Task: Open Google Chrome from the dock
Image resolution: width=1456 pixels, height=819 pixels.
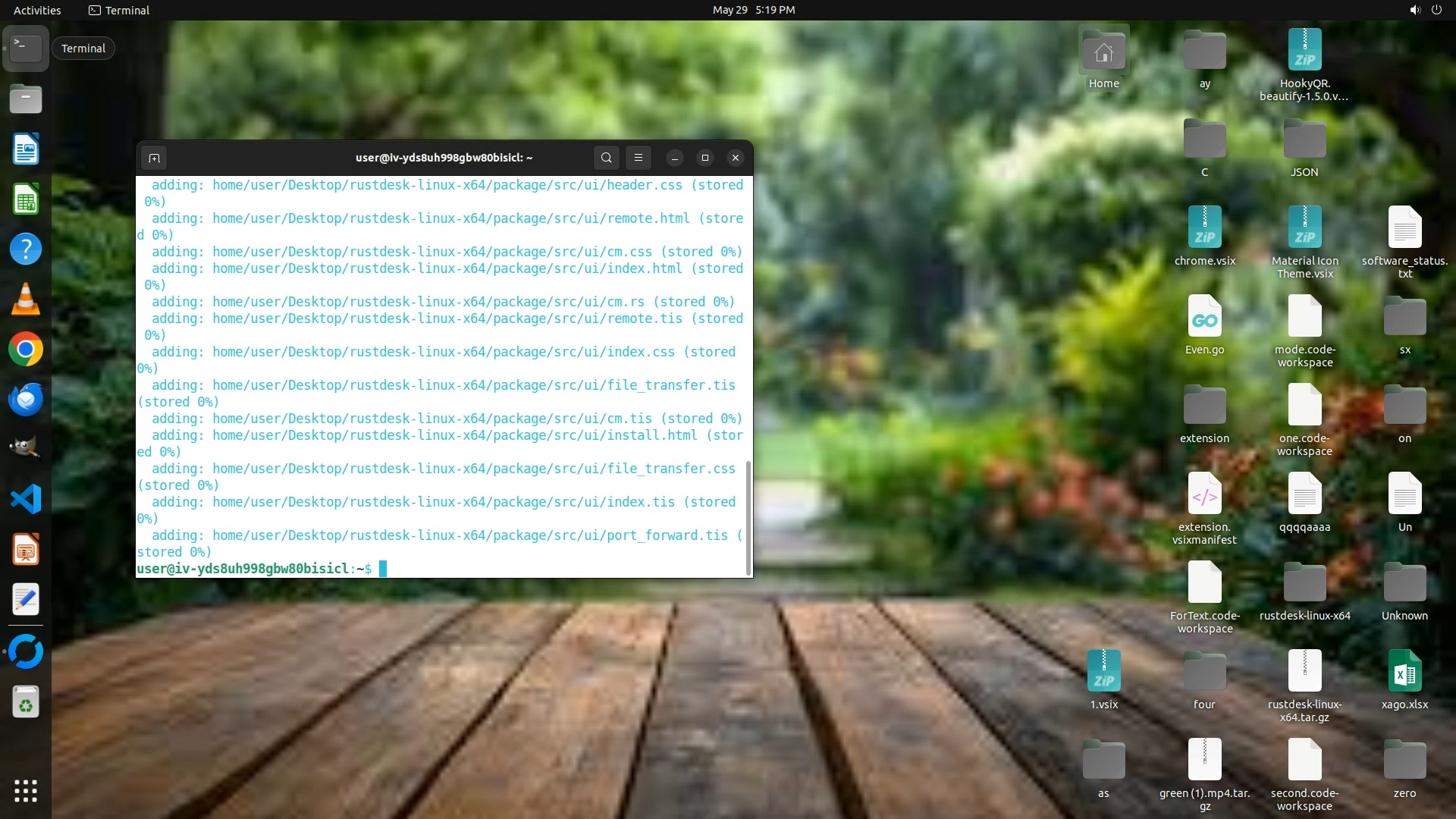Action: 25,350
